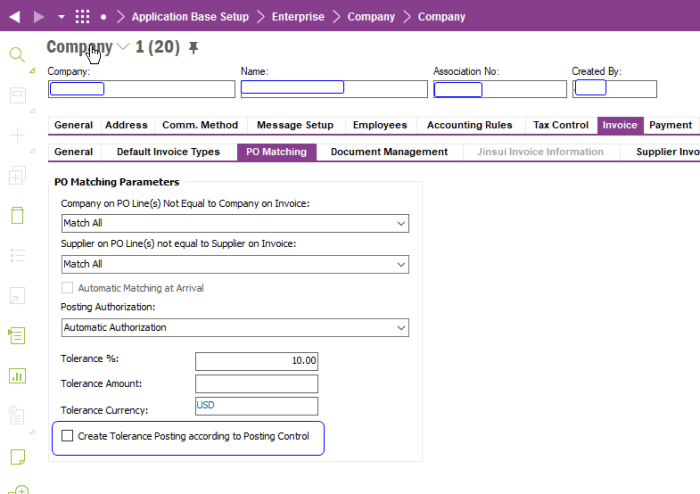
Task: Click into the Created By field
Action: tap(614, 89)
